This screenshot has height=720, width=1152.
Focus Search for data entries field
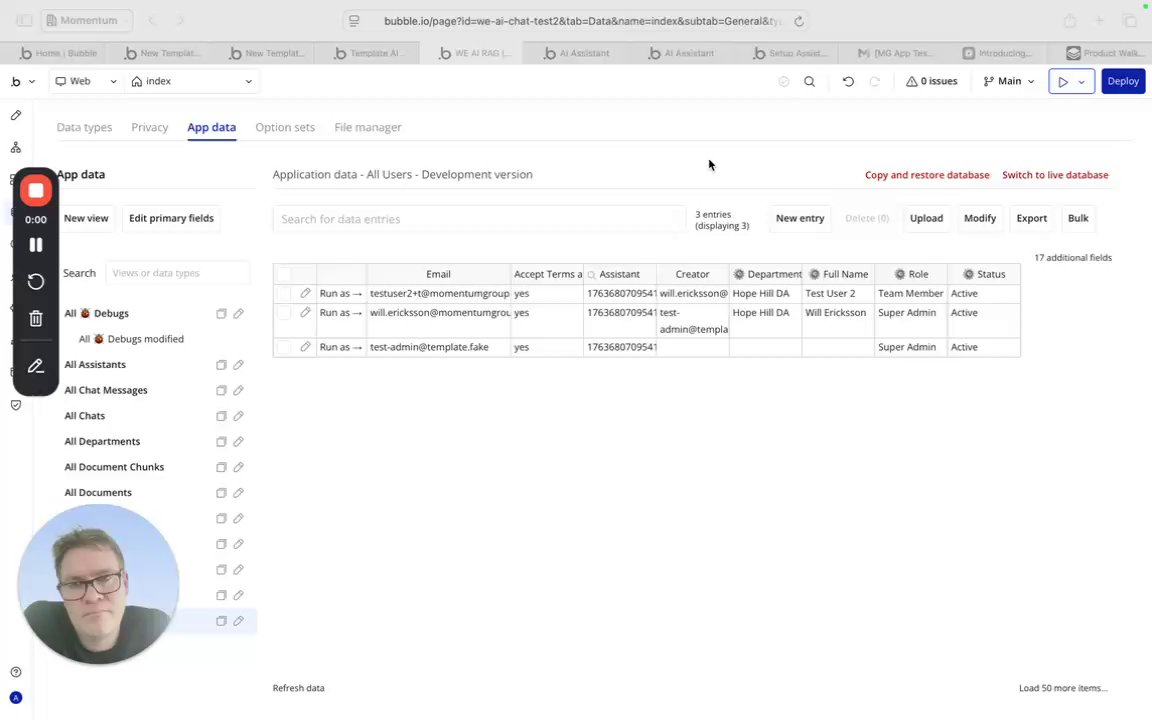tap(478, 219)
